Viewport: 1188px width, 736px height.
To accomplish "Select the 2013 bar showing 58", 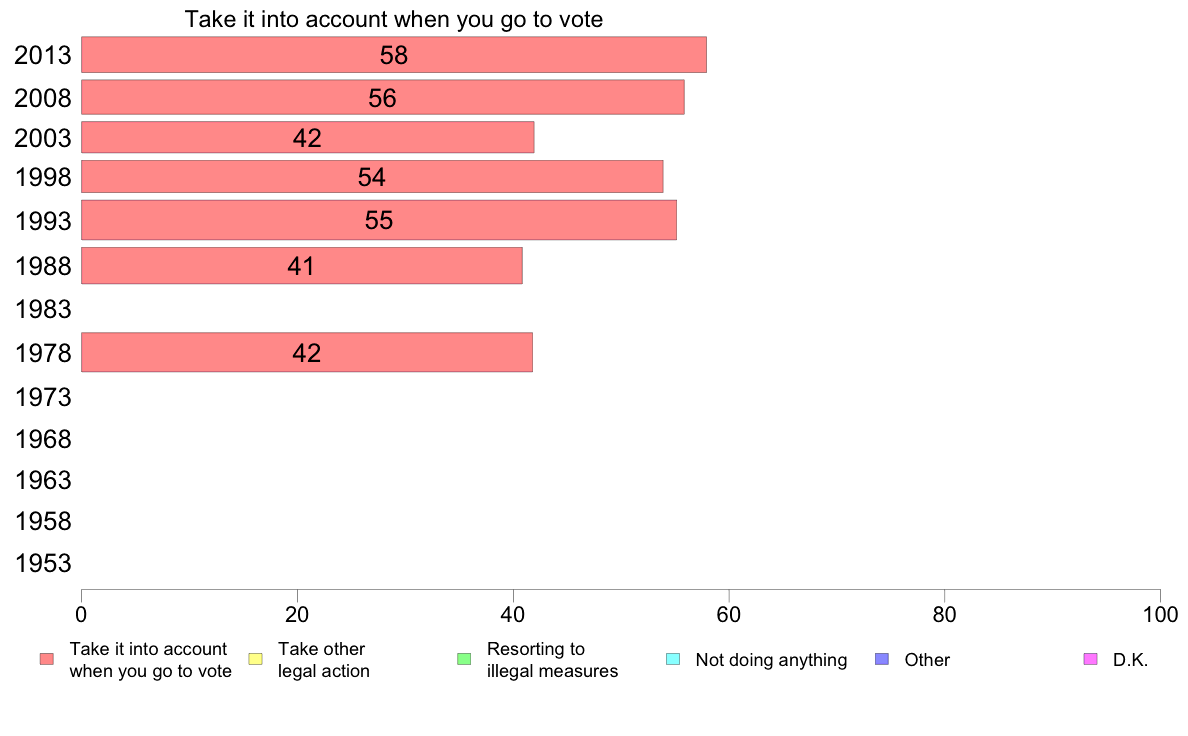I will (x=394, y=55).
